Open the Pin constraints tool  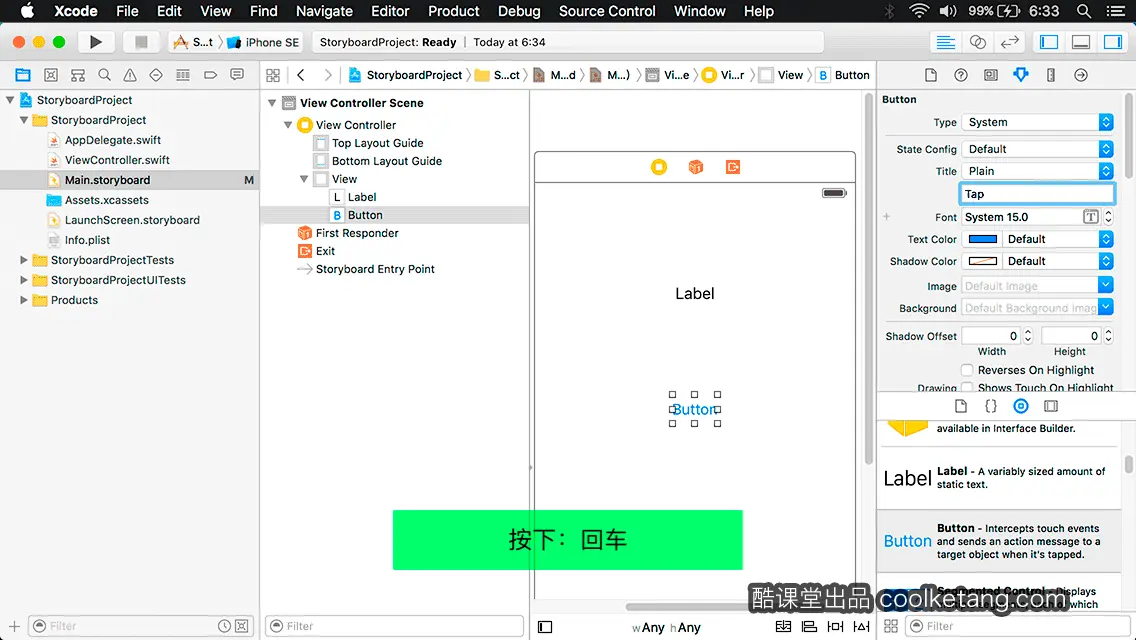(x=835, y=626)
